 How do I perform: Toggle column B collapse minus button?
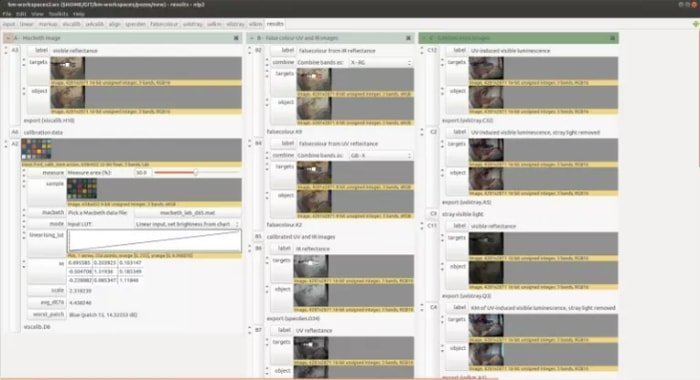pos(251,38)
